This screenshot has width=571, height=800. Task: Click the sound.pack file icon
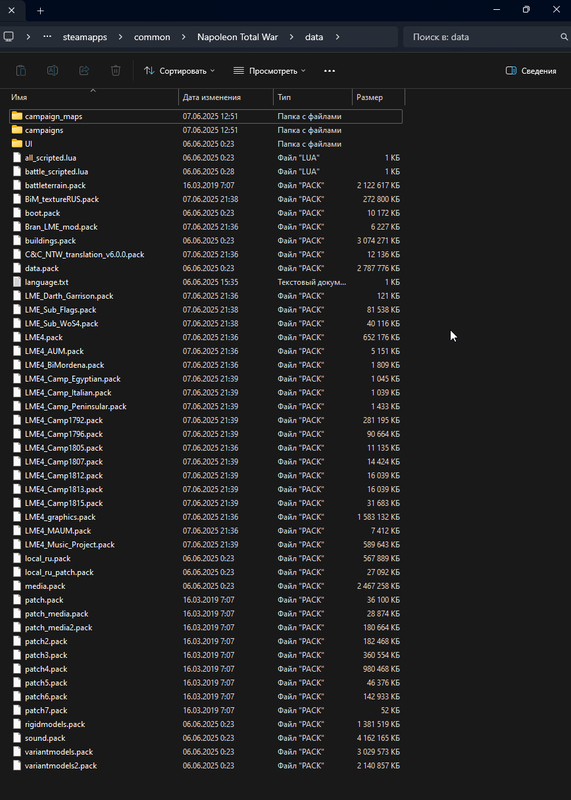pyautogui.click(x=17, y=738)
